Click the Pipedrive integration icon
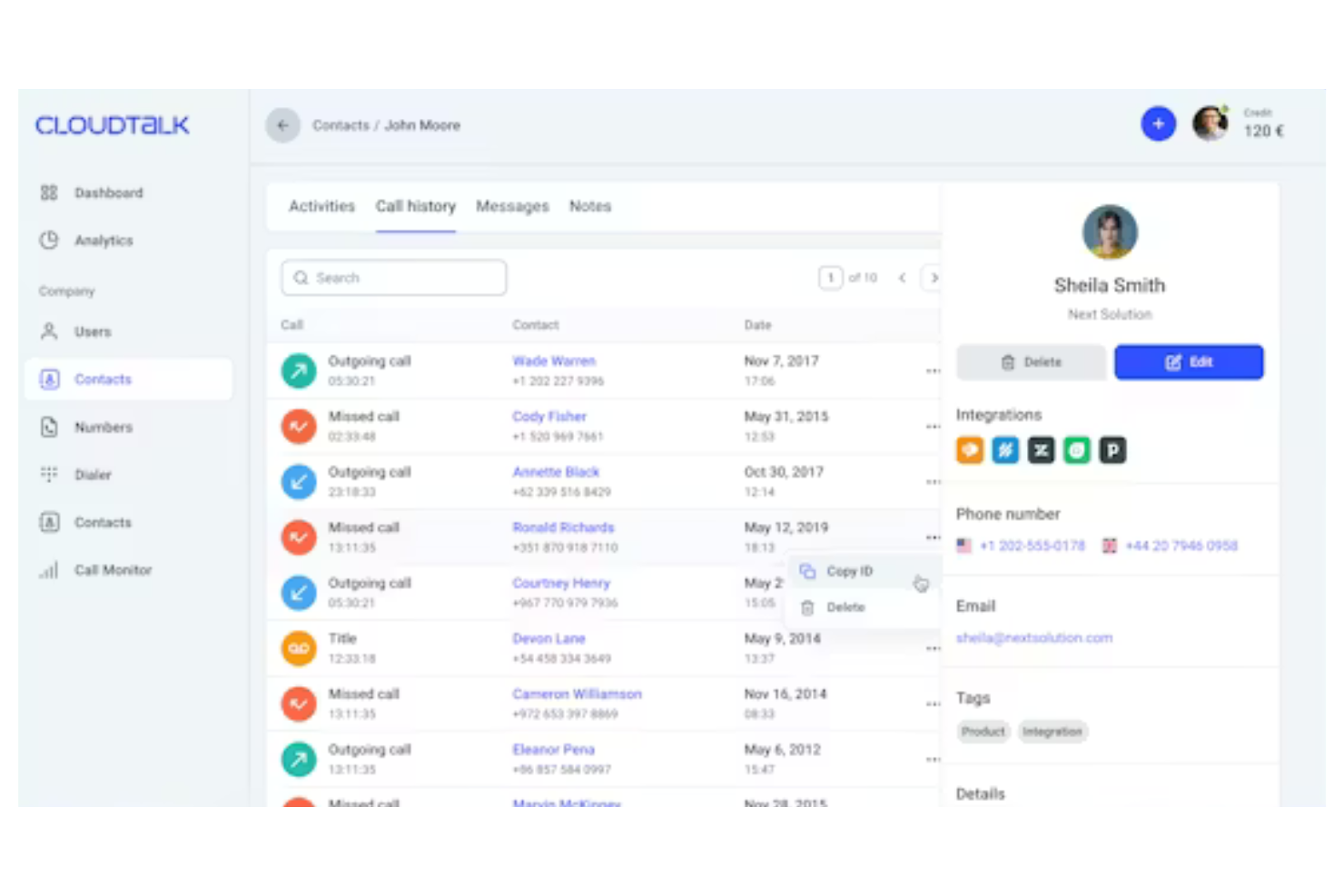 coord(1112,449)
